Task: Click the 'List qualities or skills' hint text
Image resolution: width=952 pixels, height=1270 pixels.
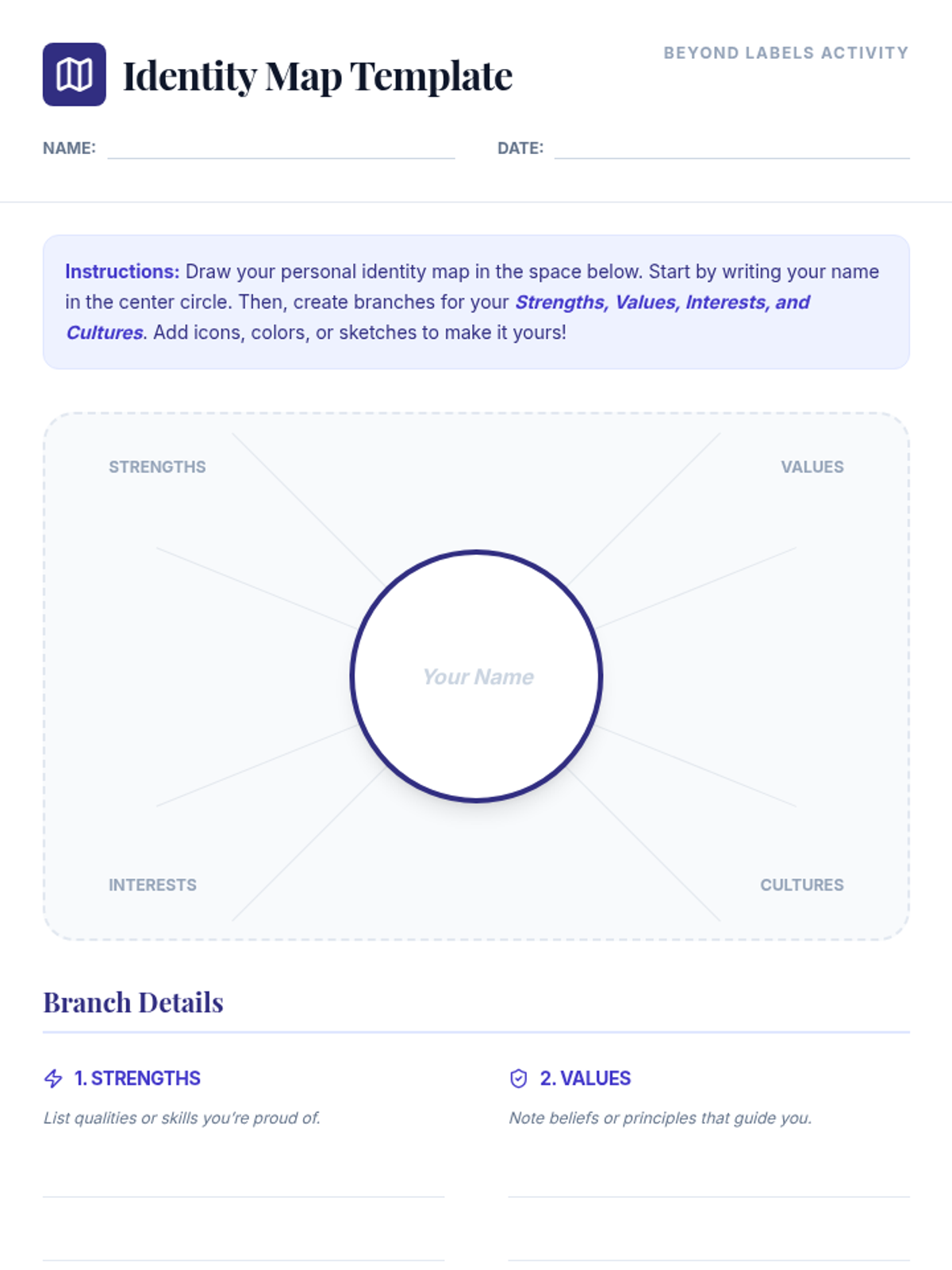Action: [182, 1118]
